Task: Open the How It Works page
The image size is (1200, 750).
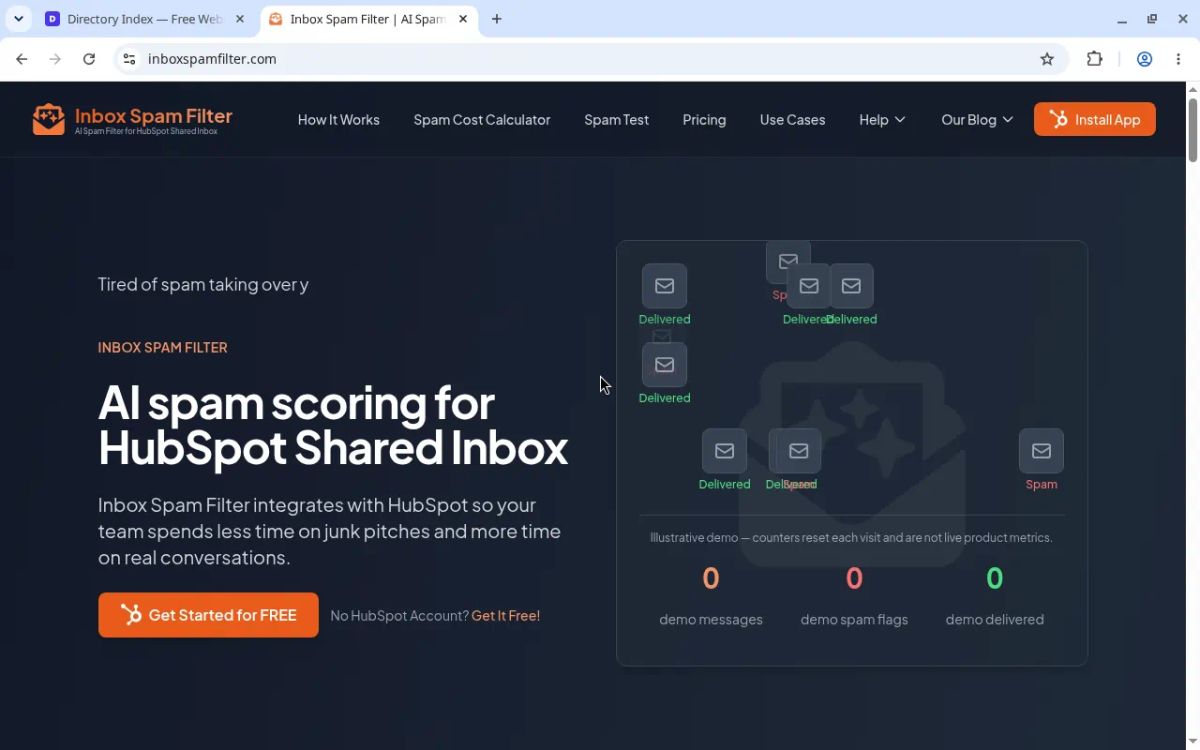Action: tap(339, 120)
